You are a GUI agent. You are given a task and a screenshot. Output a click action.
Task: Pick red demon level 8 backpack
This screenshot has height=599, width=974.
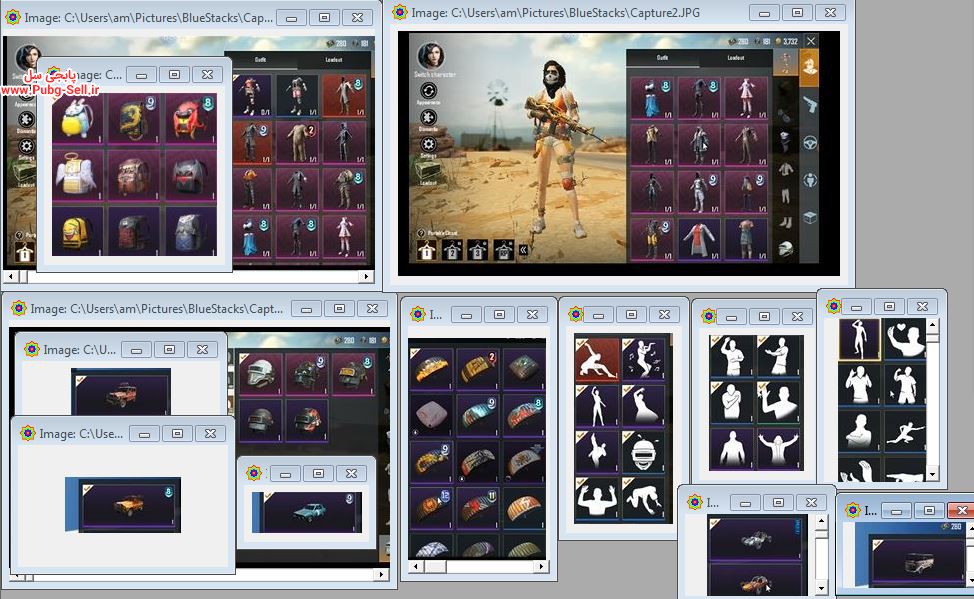[191, 118]
